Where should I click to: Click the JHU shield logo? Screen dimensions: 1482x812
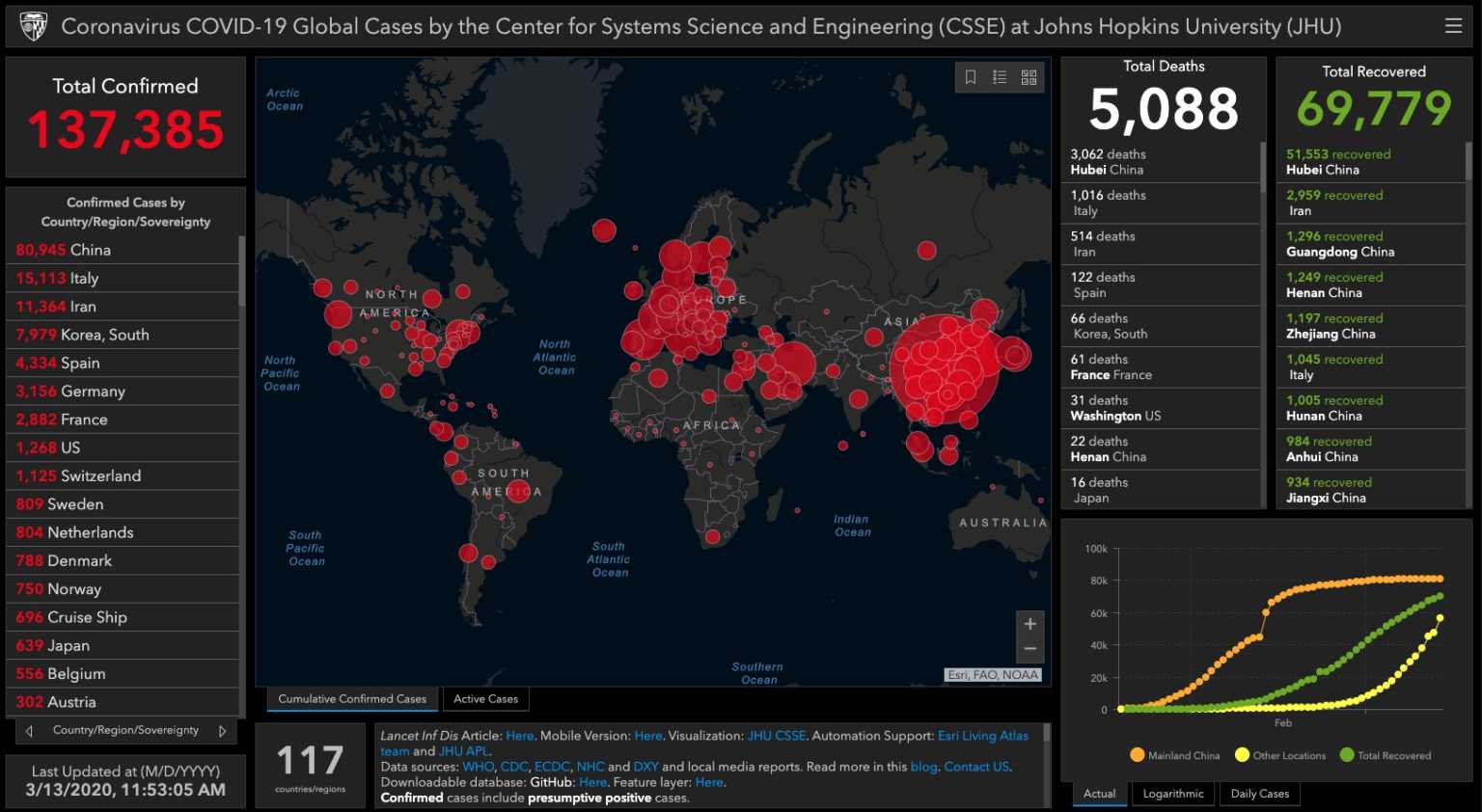tap(34, 26)
